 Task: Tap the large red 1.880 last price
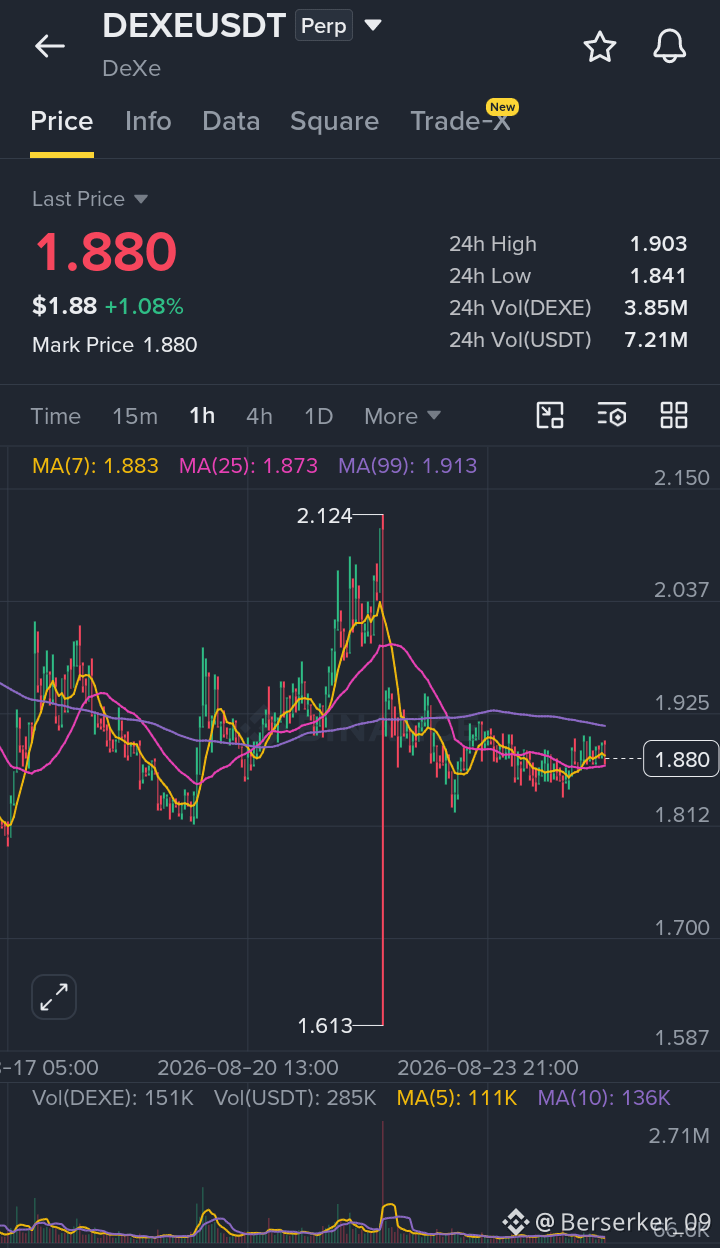[106, 252]
